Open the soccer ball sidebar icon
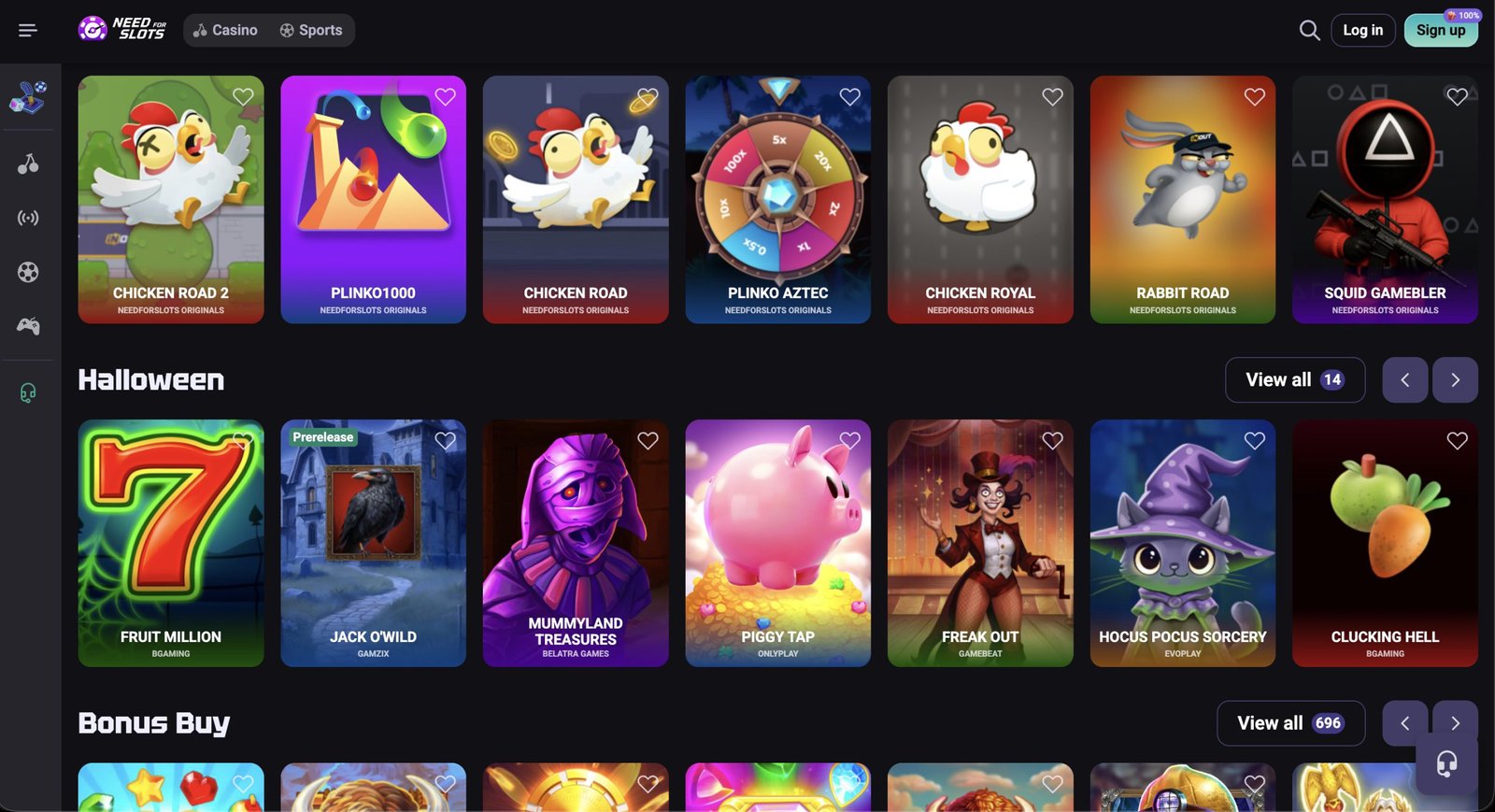The width and height of the screenshot is (1495, 812). coord(28,272)
